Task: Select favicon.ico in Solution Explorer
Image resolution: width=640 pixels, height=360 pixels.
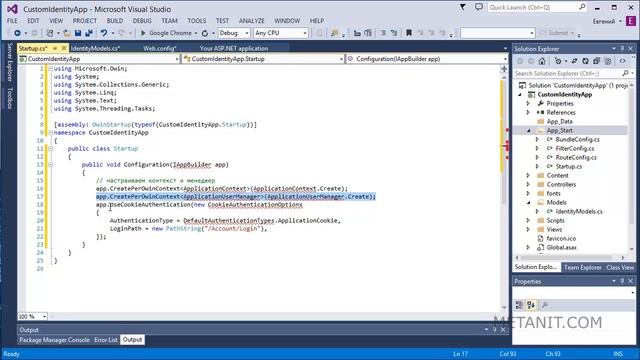Action: pyautogui.click(x=561, y=238)
